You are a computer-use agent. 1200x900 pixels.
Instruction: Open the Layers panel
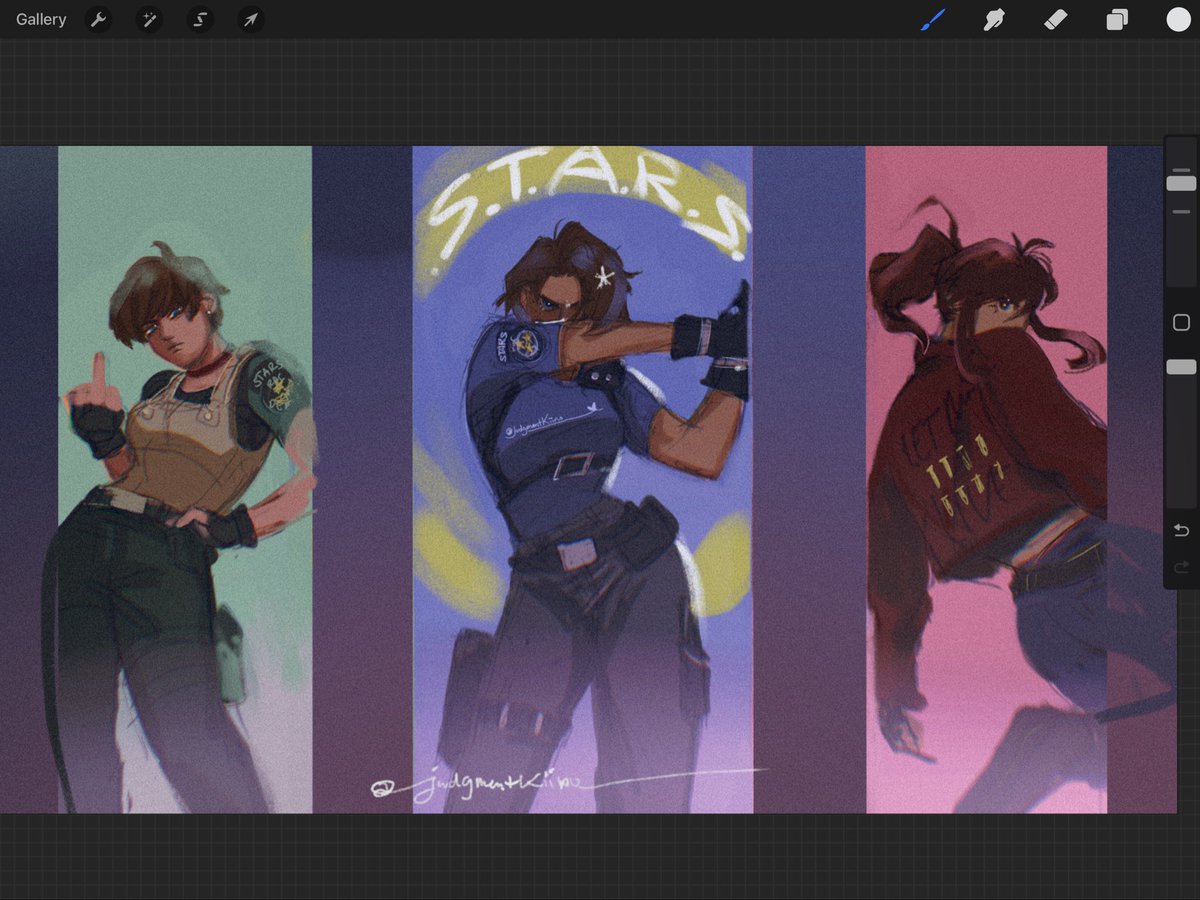click(1117, 19)
